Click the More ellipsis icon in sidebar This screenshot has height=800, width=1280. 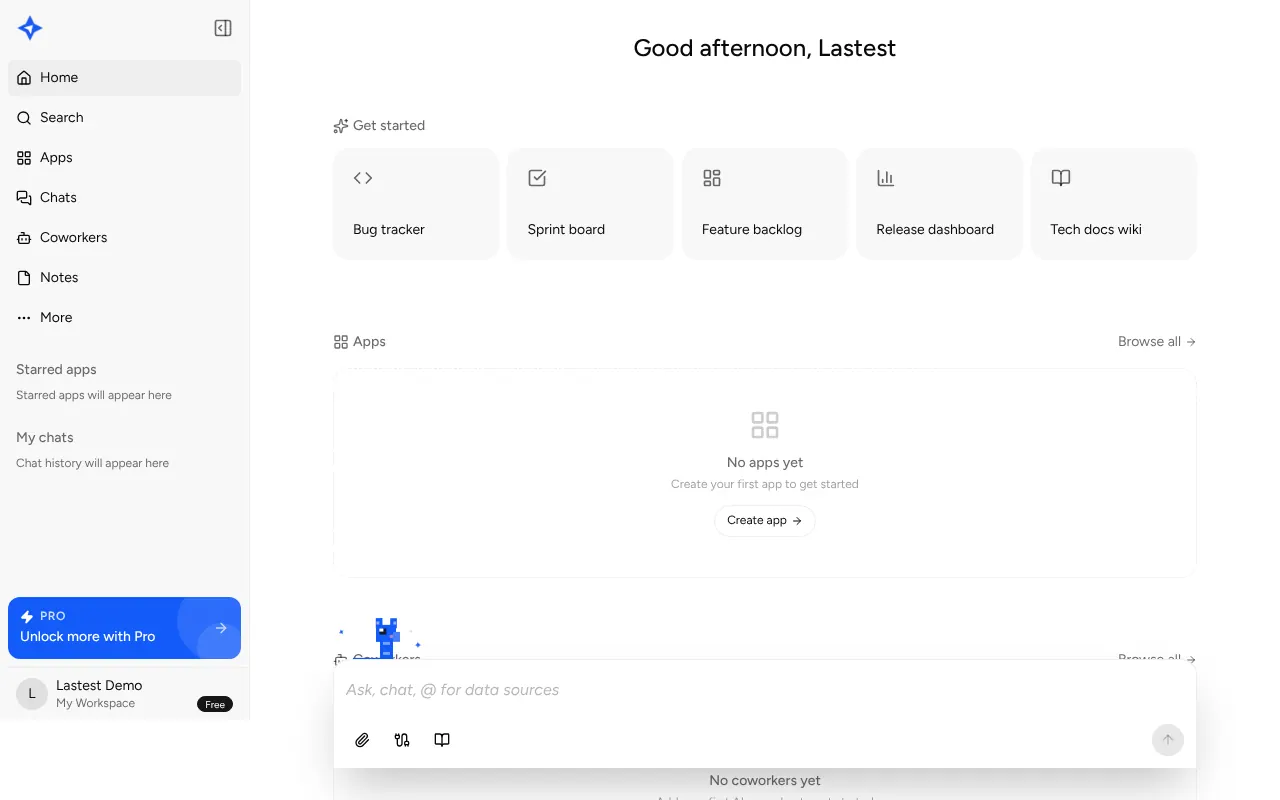pos(24,317)
